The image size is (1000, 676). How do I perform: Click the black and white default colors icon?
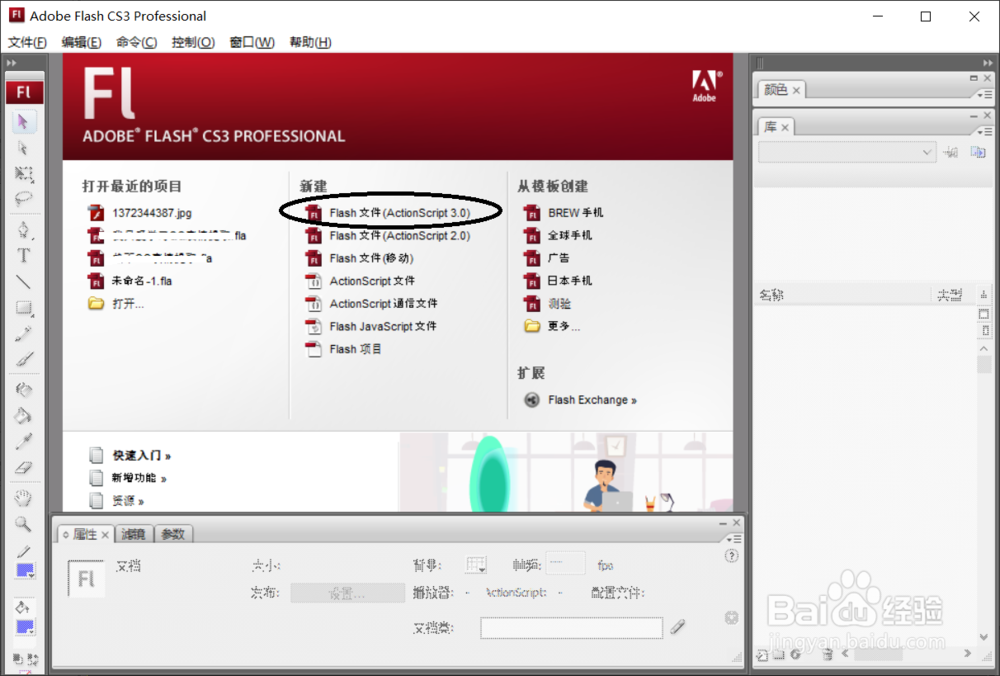point(18,659)
